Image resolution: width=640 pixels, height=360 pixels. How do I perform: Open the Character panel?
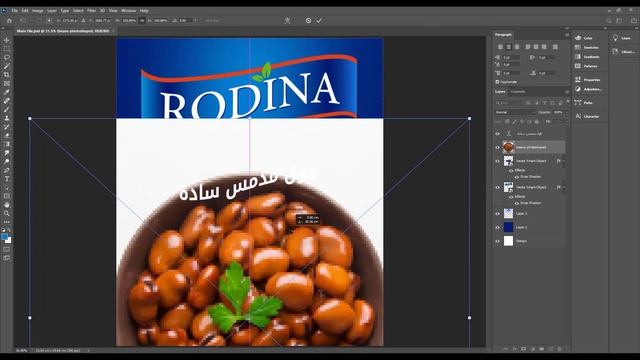point(587,116)
